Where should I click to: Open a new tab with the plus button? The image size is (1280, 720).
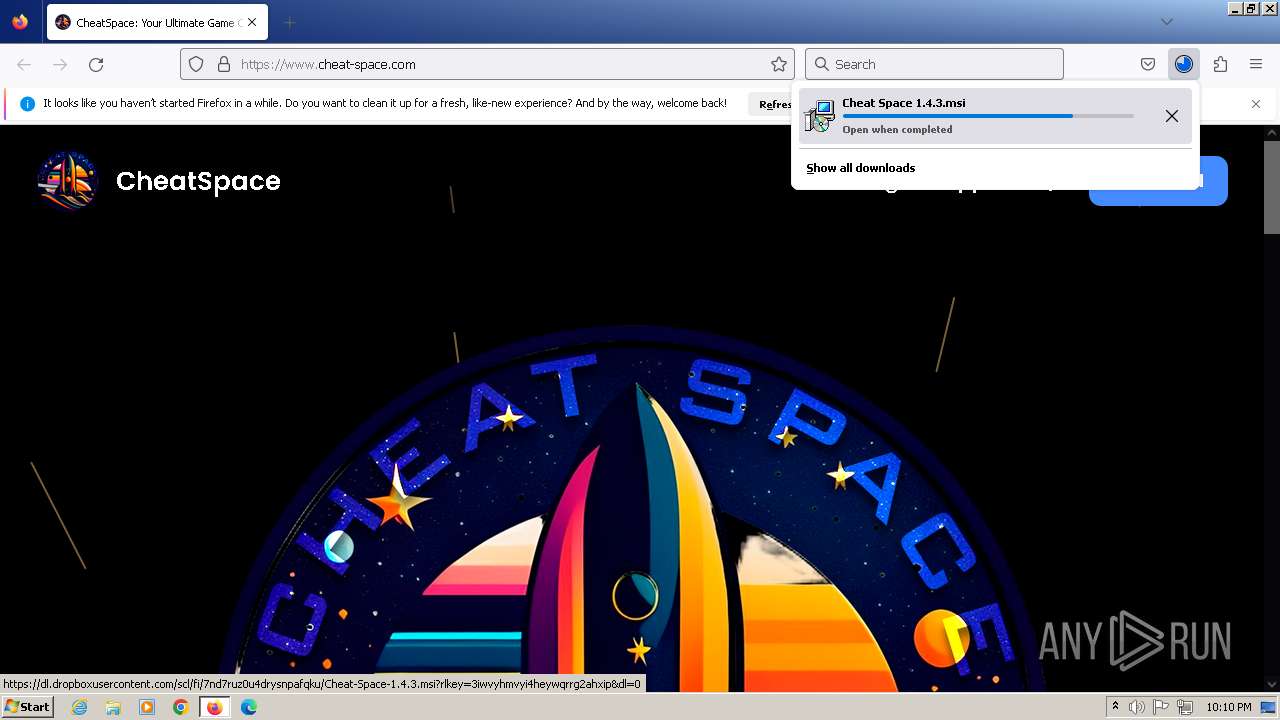[289, 22]
